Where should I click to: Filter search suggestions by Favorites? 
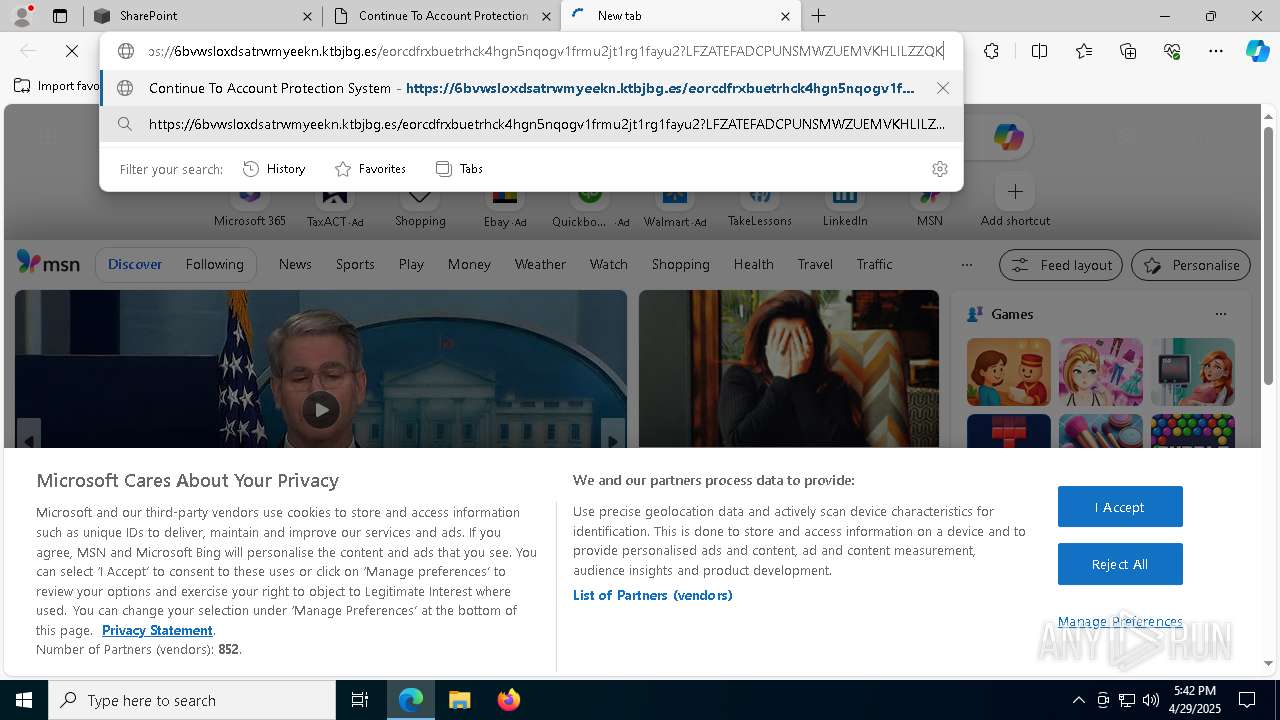point(370,169)
